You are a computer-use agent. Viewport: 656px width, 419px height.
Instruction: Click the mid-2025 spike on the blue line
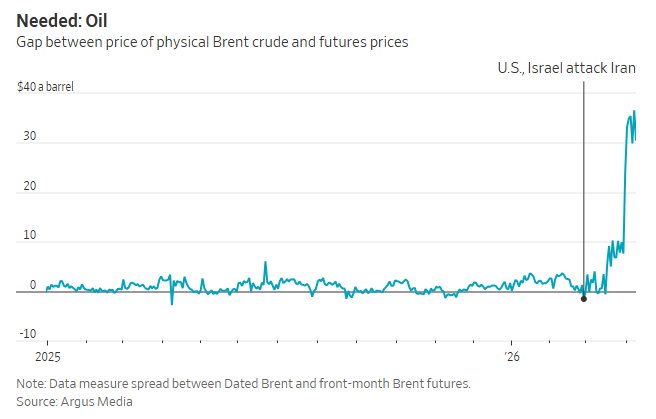265,263
